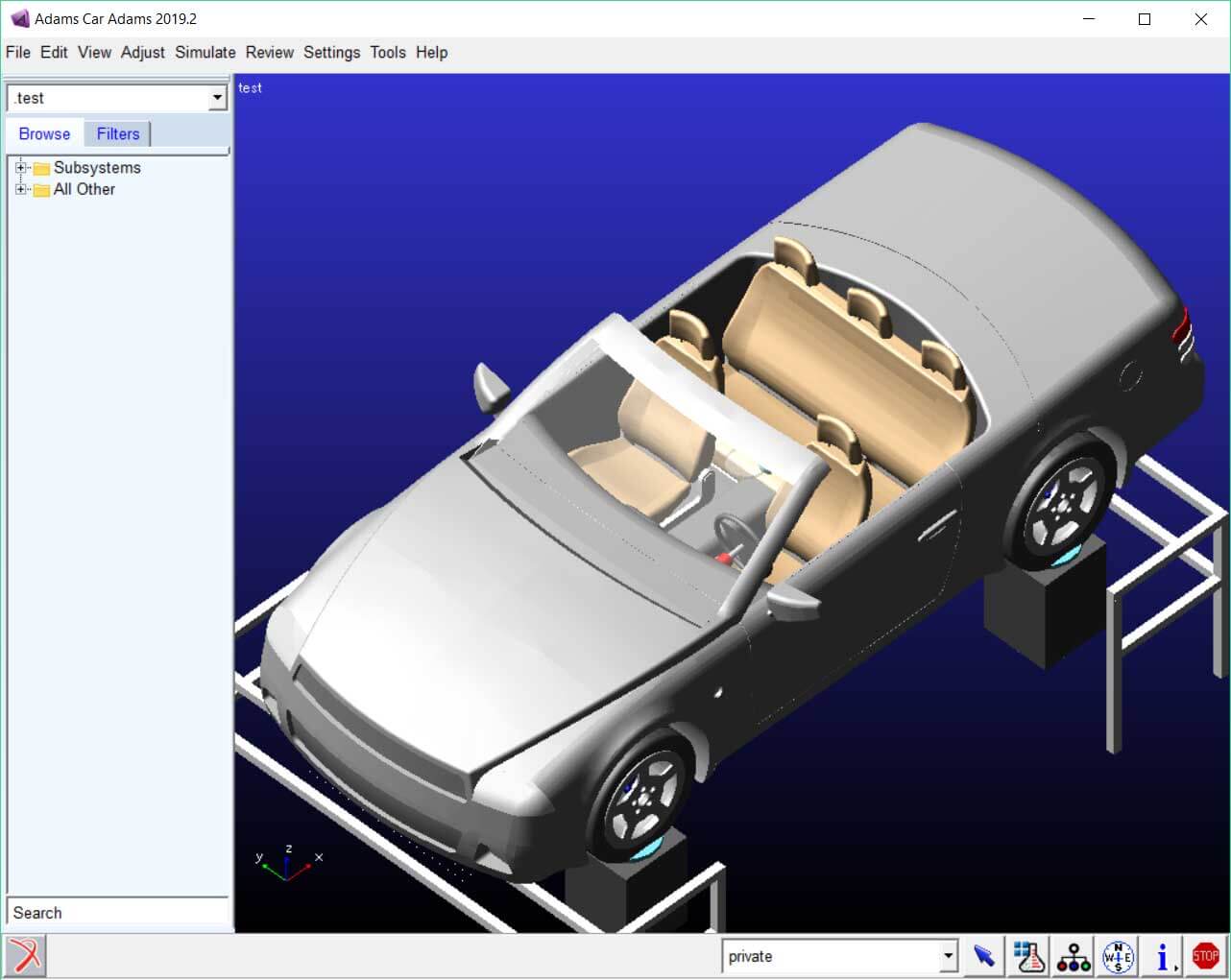Open the Review menu

269,53
